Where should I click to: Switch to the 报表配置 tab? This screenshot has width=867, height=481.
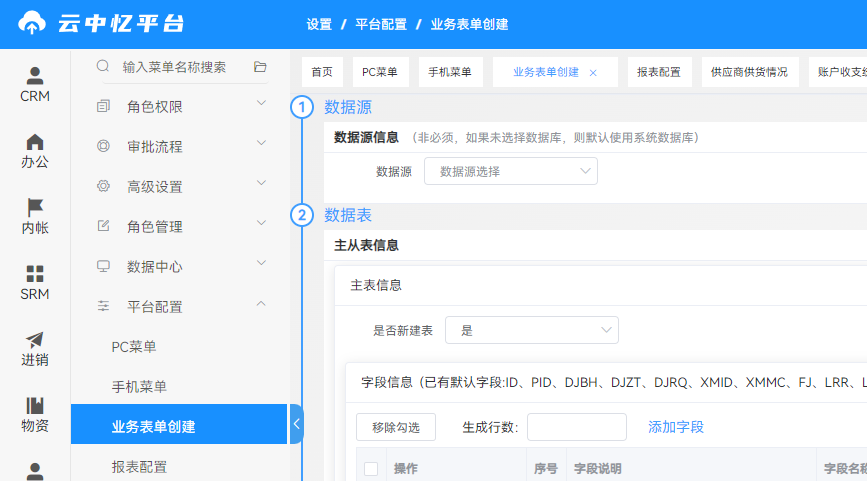point(659,72)
